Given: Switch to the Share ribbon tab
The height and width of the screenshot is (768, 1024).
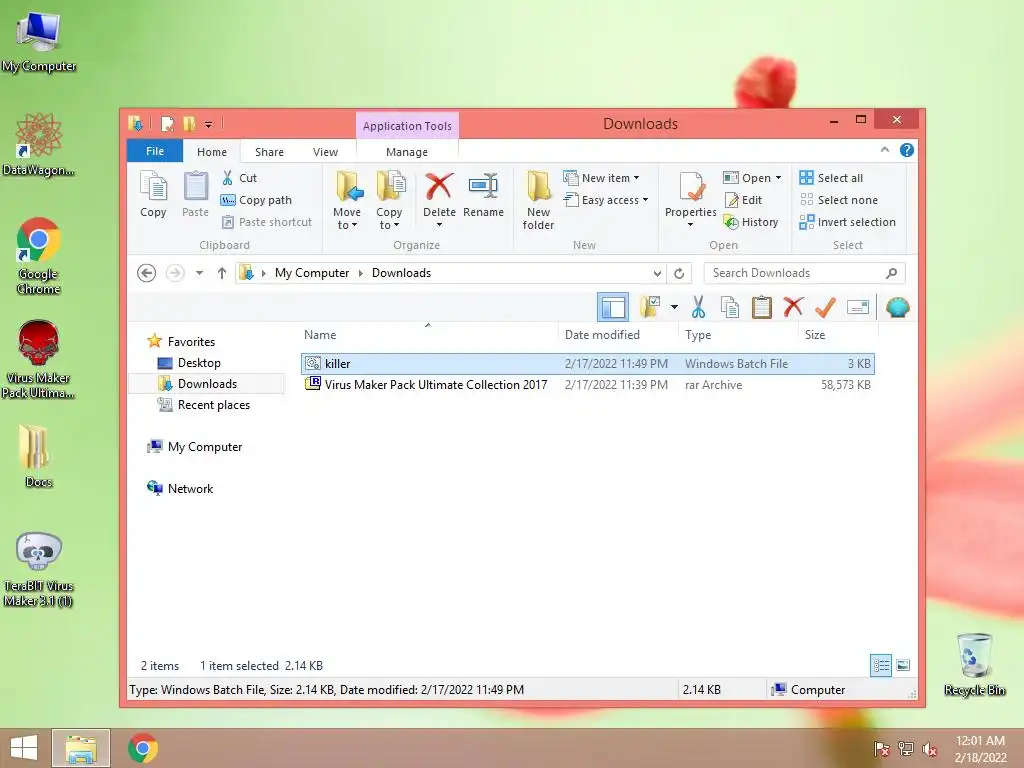Looking at the screenshot, I should (x=269, y=152).
